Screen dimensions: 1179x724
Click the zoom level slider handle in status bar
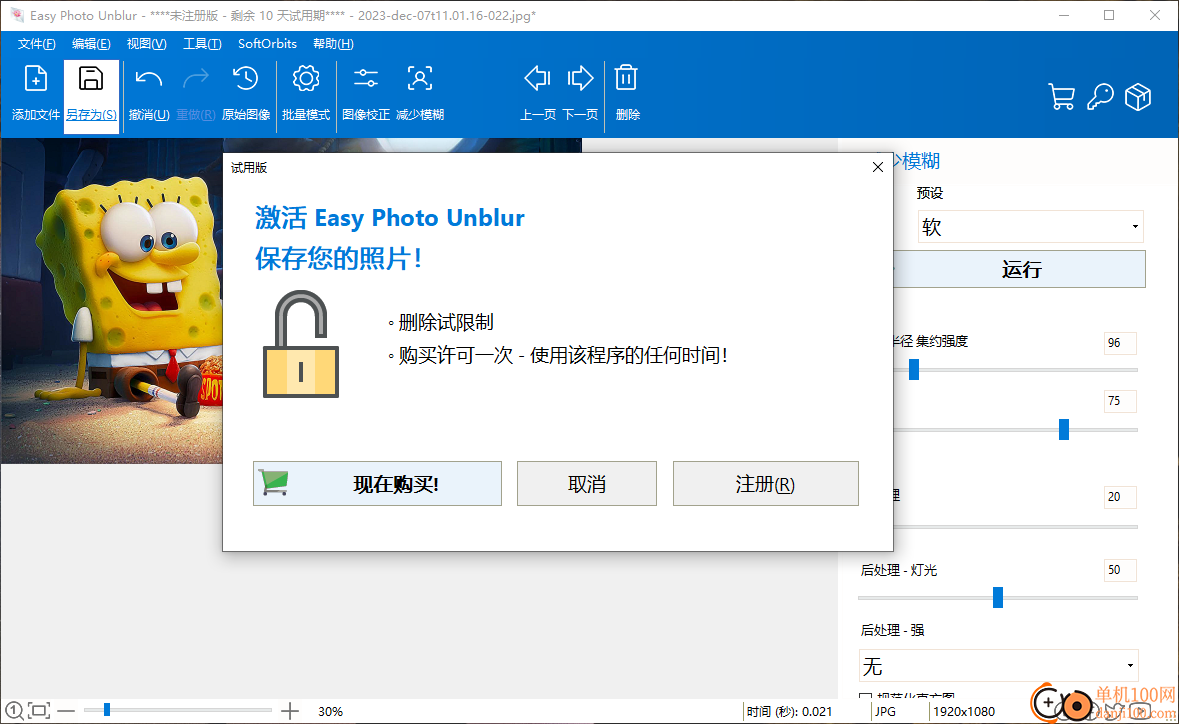pos(106,709)
